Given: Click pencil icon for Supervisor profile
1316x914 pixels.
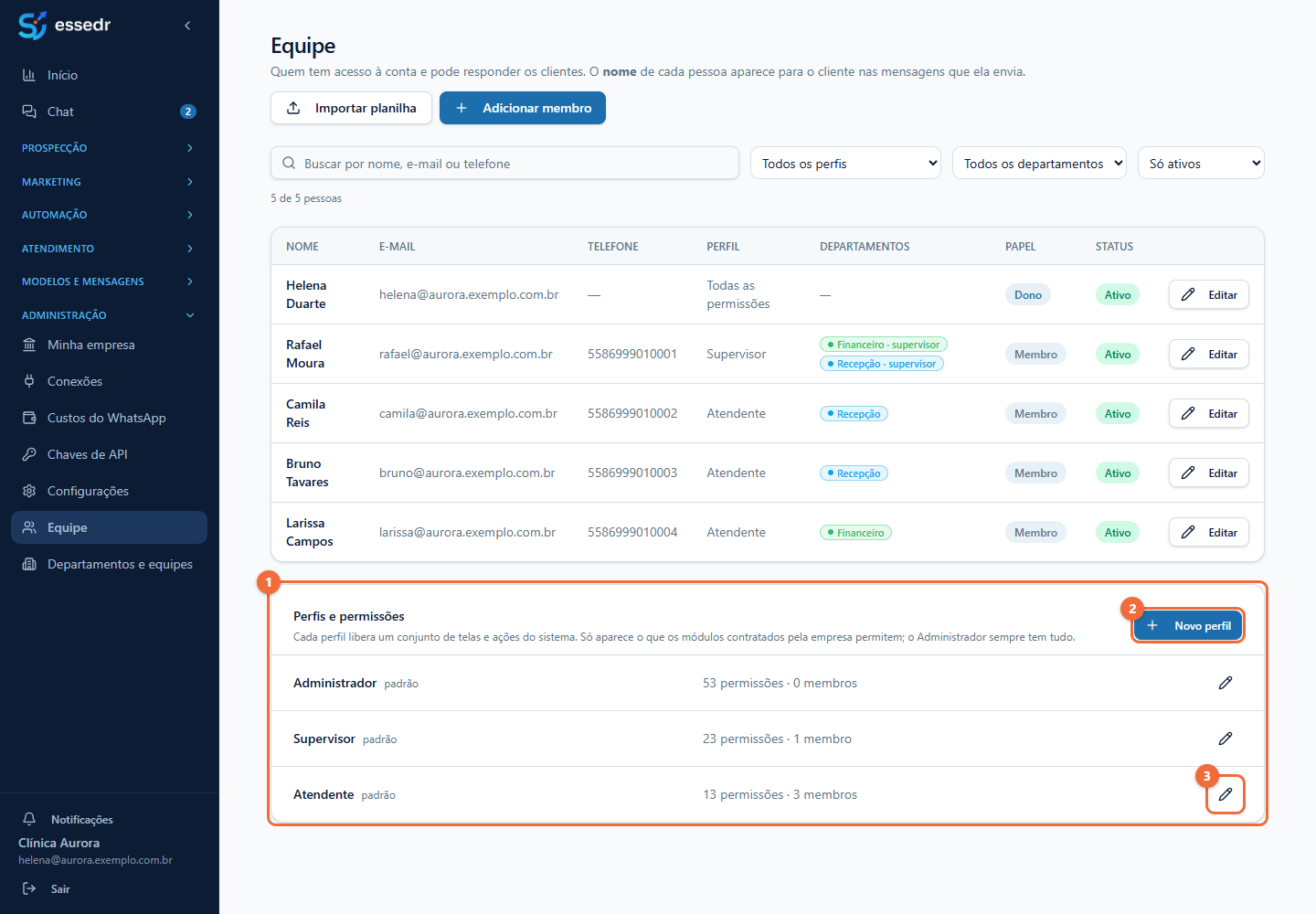Looking at the screenshot, I should coord(1226,739).
